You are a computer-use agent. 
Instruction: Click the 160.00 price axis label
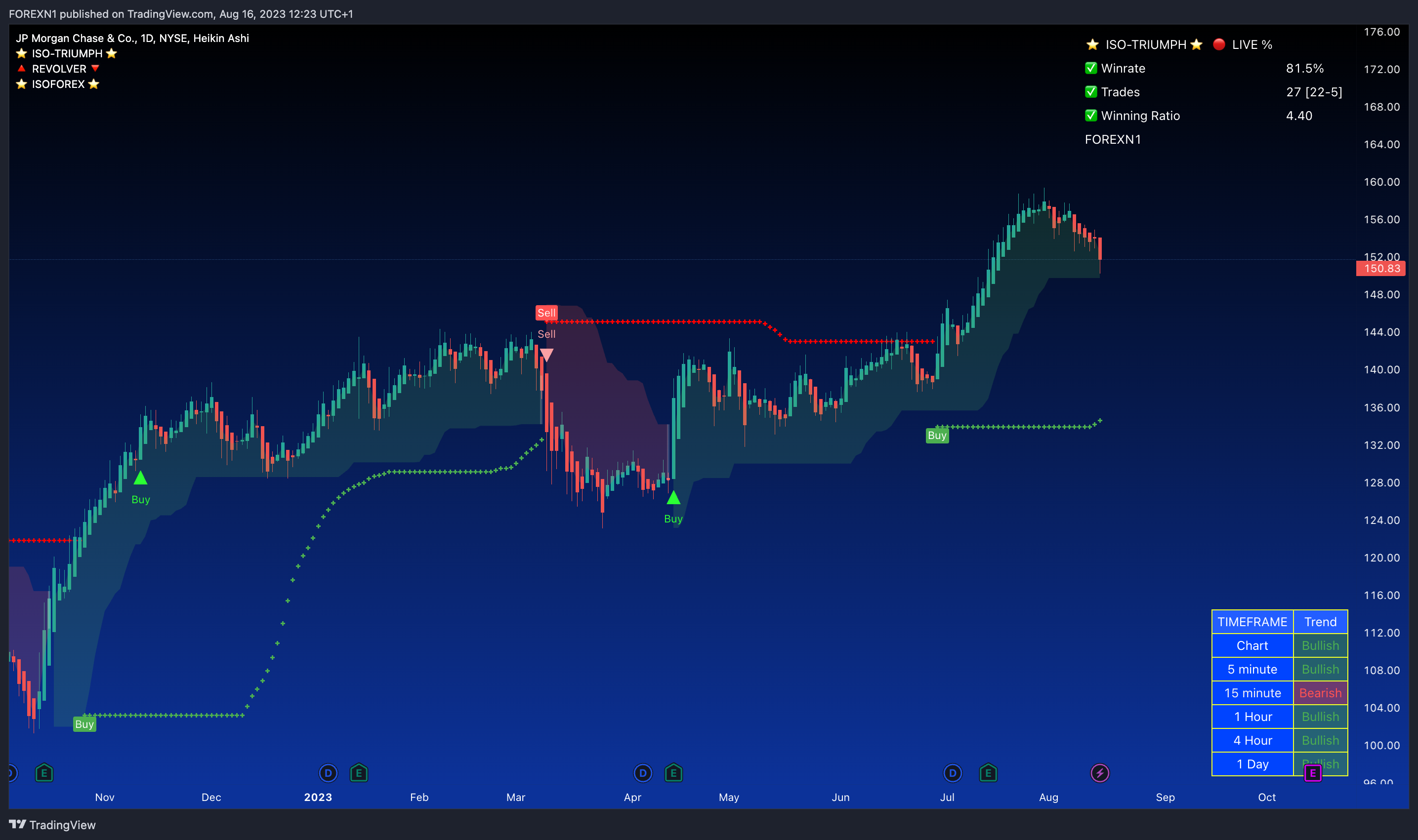(1381, 182)
